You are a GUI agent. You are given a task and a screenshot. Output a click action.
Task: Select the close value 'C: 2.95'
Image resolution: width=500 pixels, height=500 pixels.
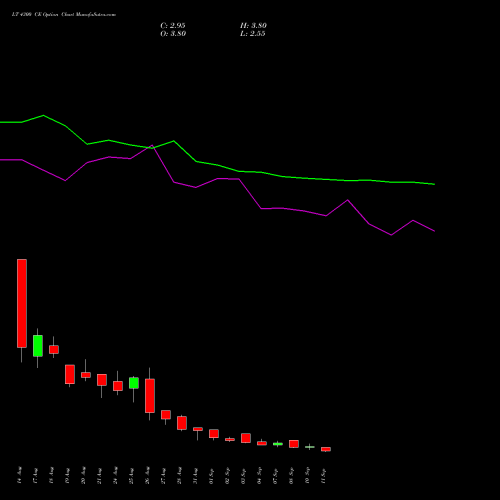pos(173,26)
